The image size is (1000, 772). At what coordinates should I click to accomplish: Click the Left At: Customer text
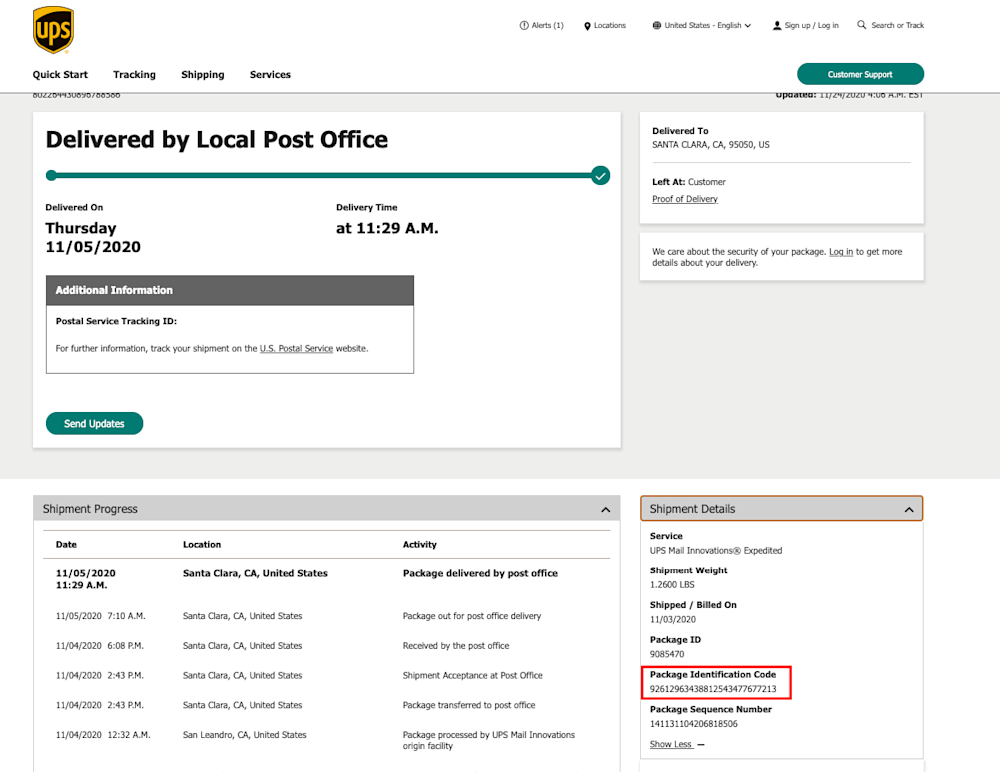coord(689,182)
